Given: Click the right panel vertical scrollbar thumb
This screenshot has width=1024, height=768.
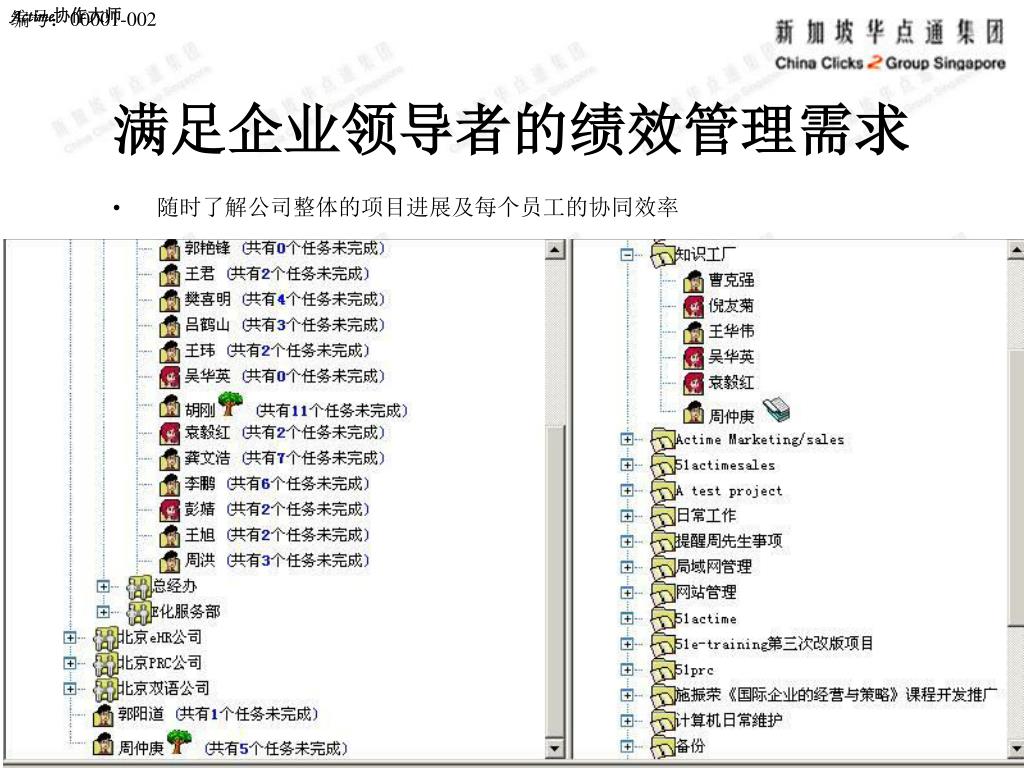Looking at the screenshot, I should click(1016, 488).
